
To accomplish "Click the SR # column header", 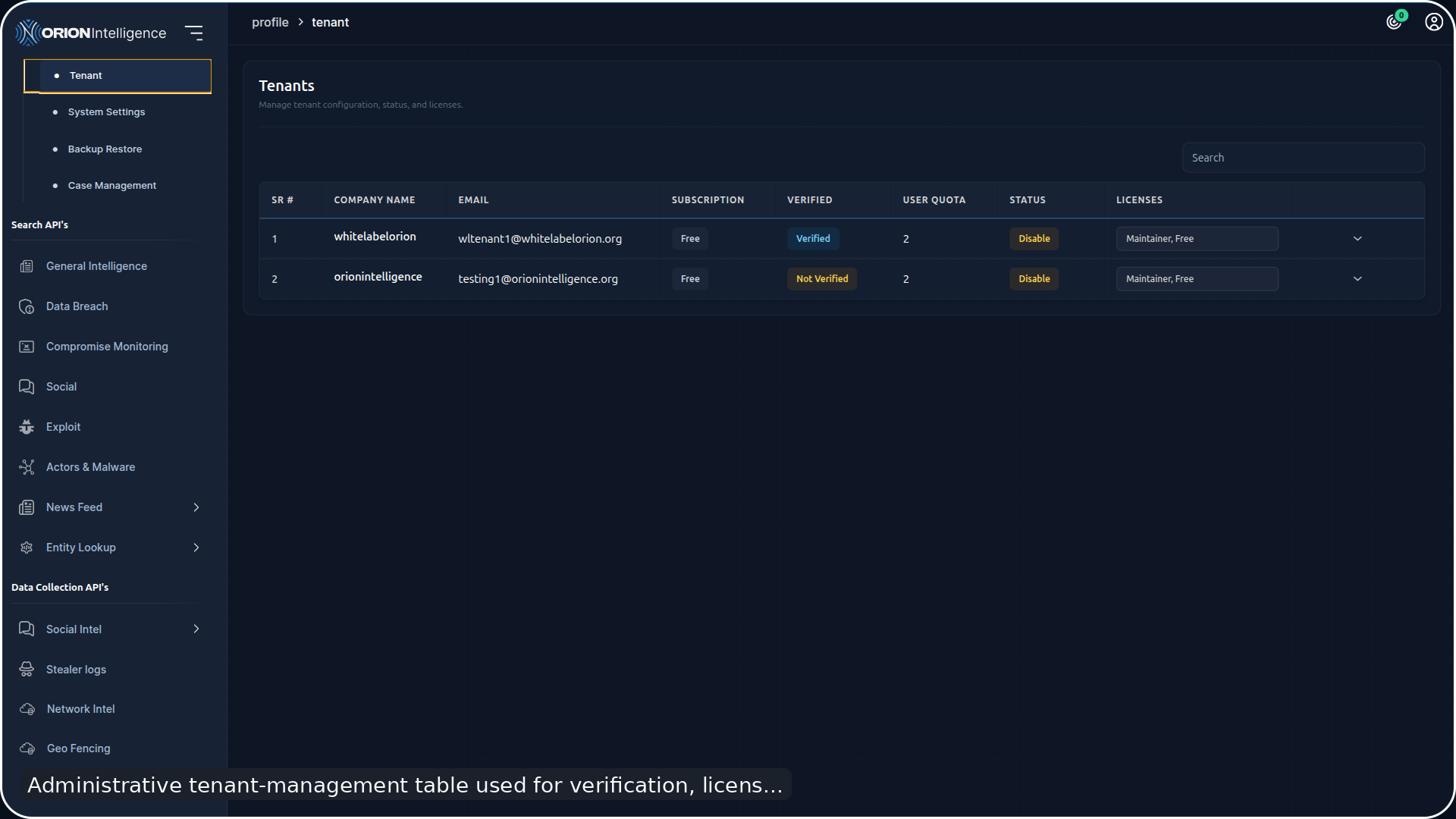I will pyautogui.click(x=282, y=200).
